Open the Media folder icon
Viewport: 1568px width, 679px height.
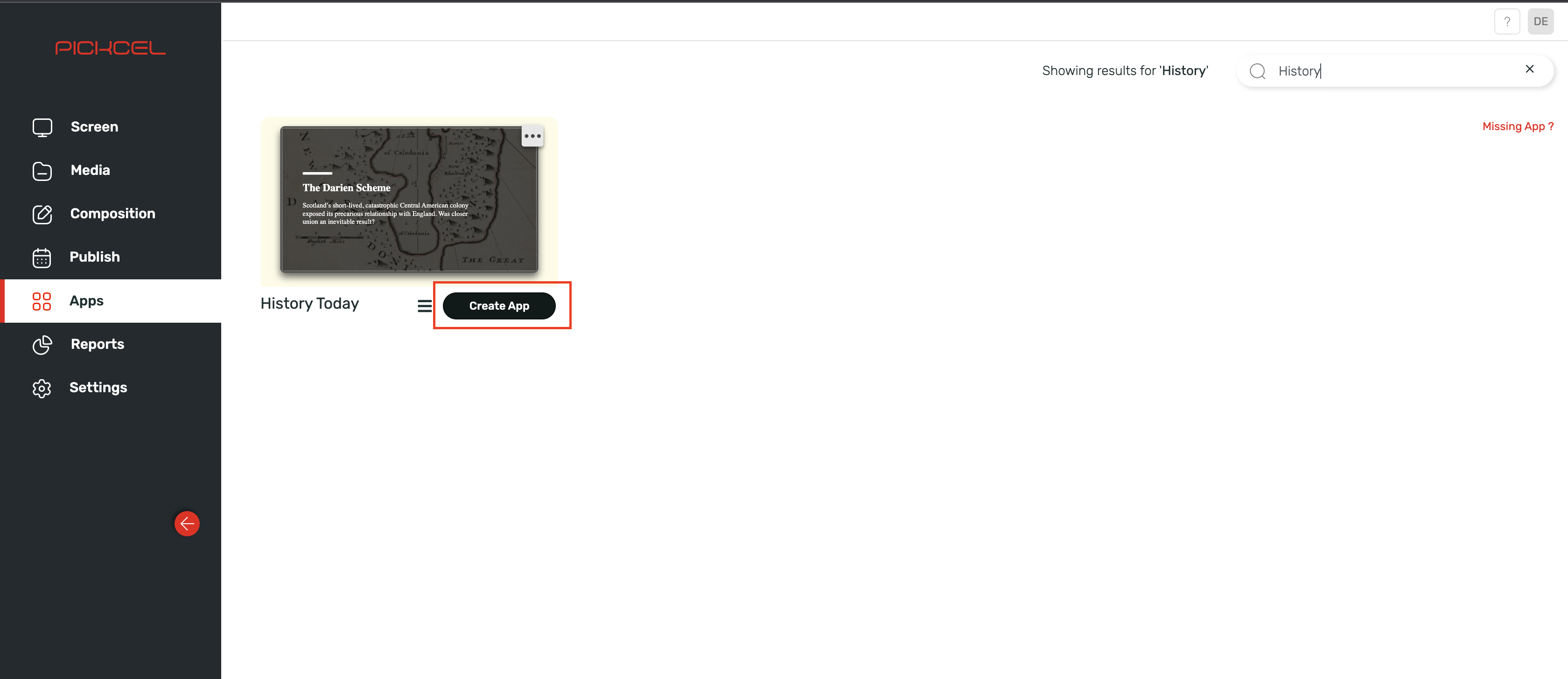click(42, 171)
